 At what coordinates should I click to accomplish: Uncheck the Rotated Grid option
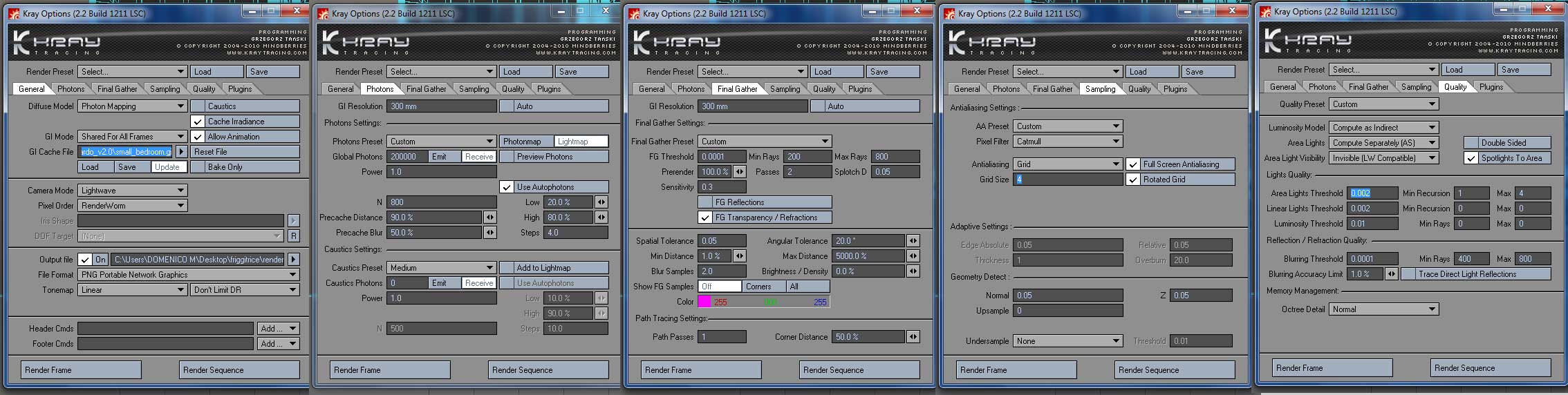[1133, 180]
